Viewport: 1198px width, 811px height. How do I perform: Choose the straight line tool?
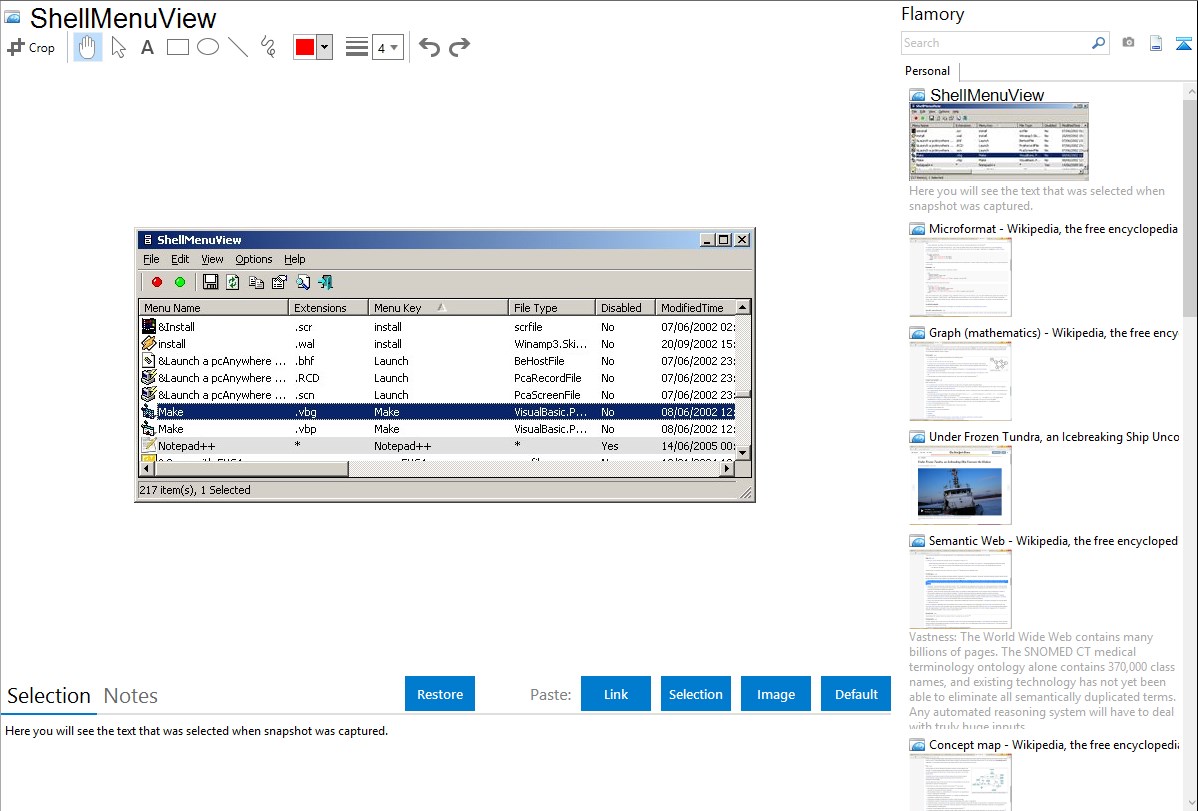[x=238, y=47]
